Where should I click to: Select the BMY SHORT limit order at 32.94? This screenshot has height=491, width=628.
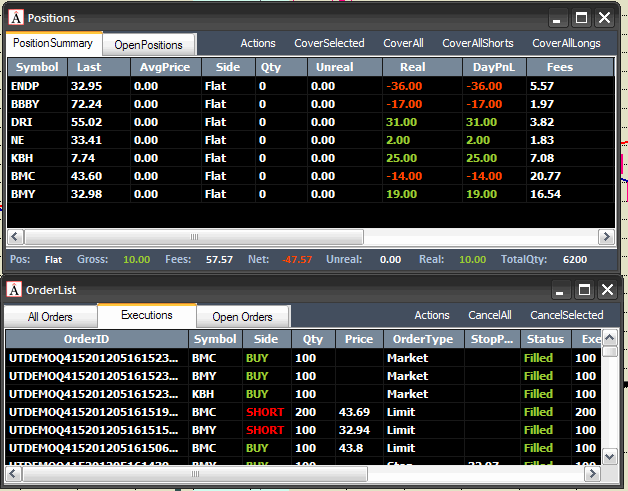pos(303,430)
